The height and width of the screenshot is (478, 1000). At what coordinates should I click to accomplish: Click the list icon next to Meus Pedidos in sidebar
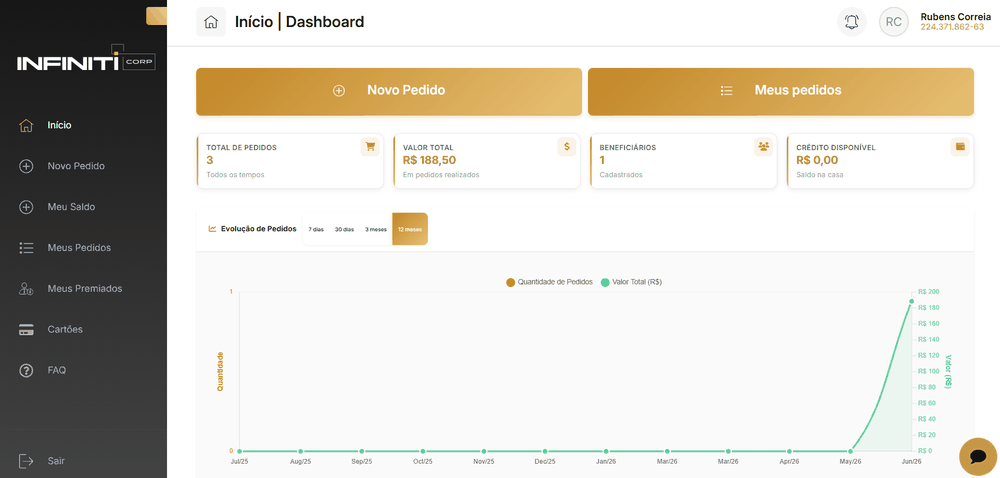26,248
